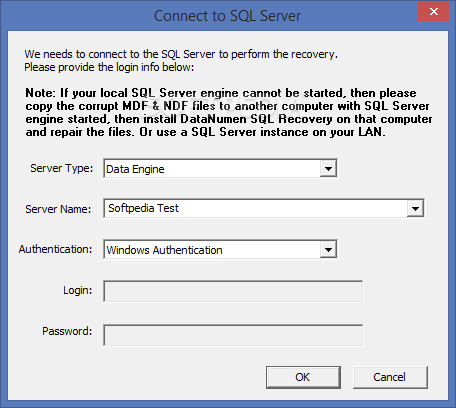
Task: Click the bold Note paragraph text
Action: (x=229, y=112)
